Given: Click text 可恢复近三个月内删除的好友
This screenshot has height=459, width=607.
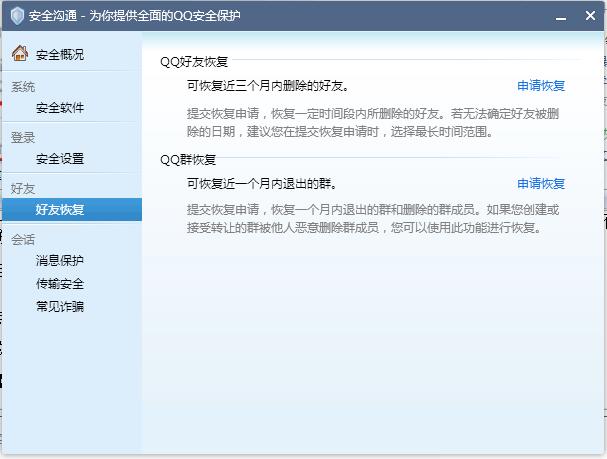Looking at the screenshot, I should pyautogui.click(x=267, y=86).
